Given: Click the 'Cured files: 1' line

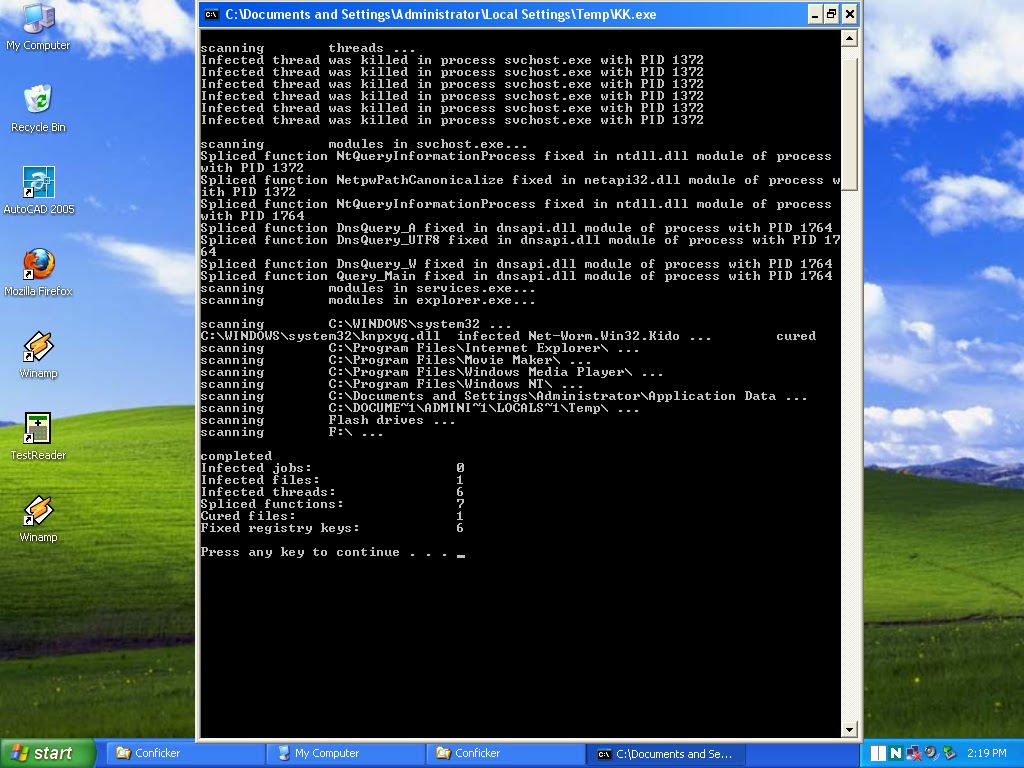Looking at the screenshot, I should tap(332, 516).
